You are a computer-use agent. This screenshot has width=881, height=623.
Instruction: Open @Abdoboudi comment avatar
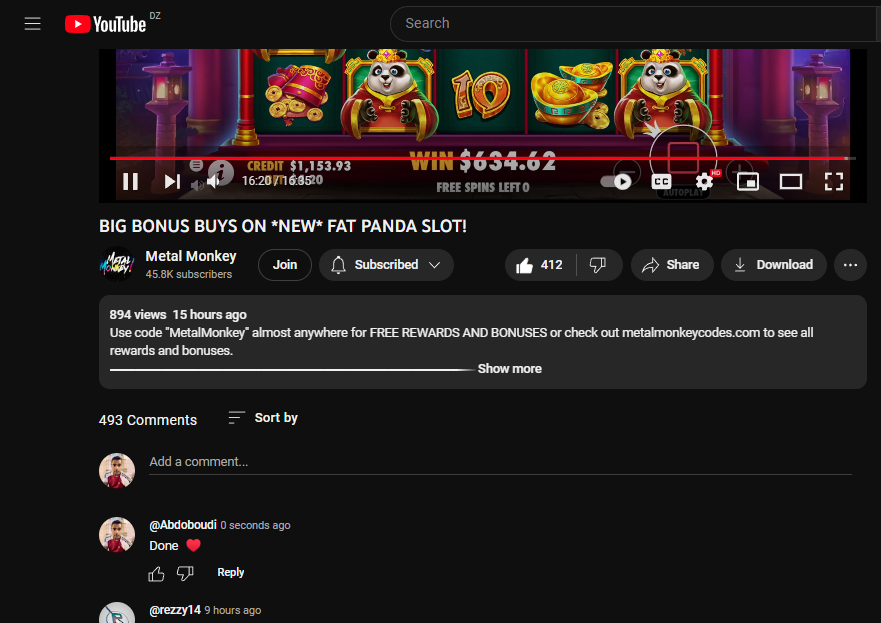[x=117, y=535]
